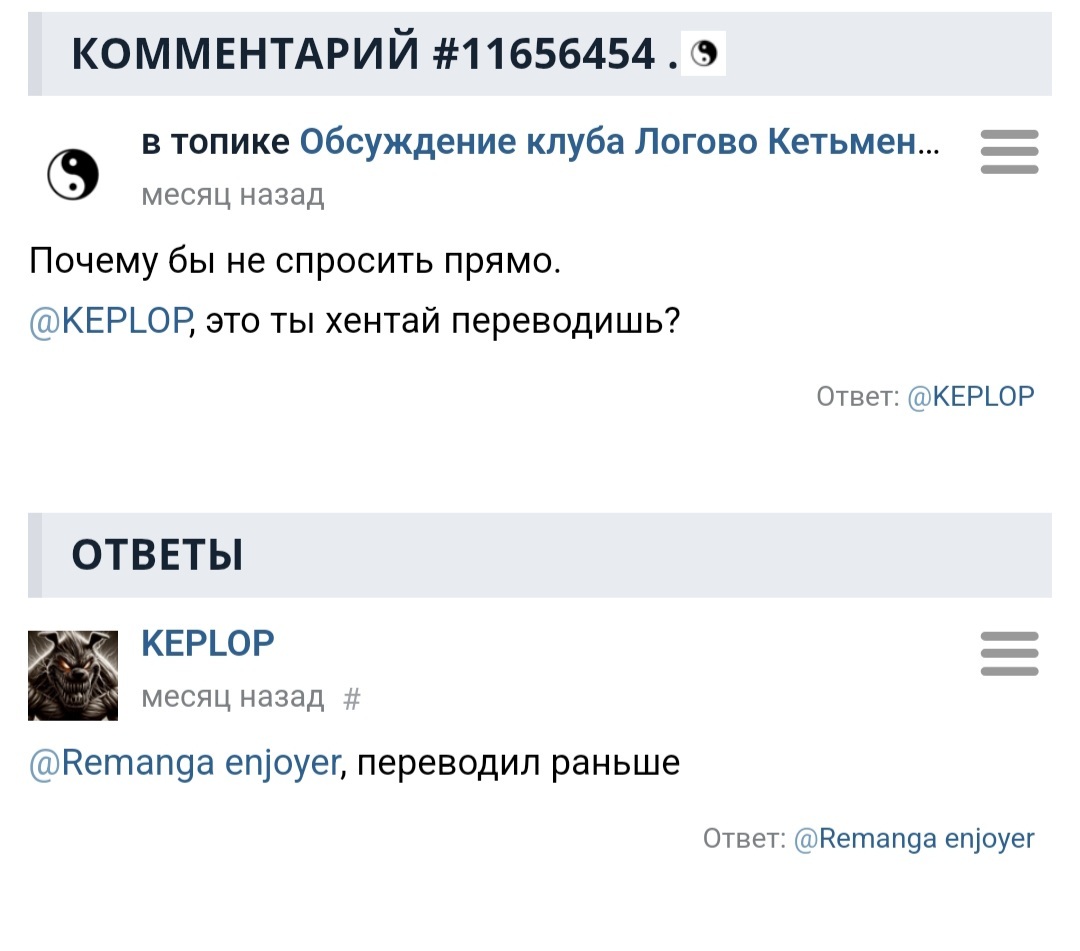This screenshot has height=951, width=1080.
Task: Click the @Remanga enjoyer mention in the reply text
Action: point(186,764)
